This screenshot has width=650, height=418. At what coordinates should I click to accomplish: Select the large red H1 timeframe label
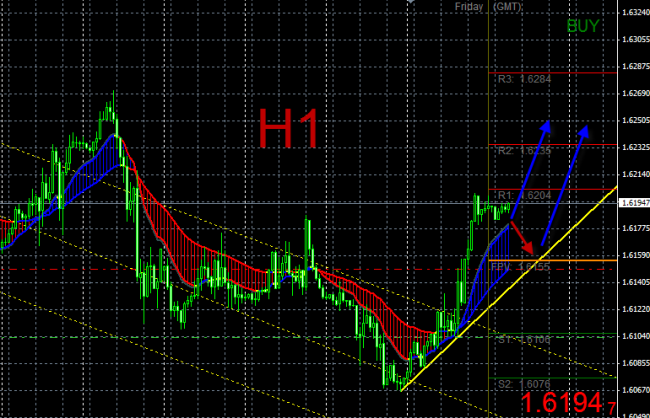289,128
